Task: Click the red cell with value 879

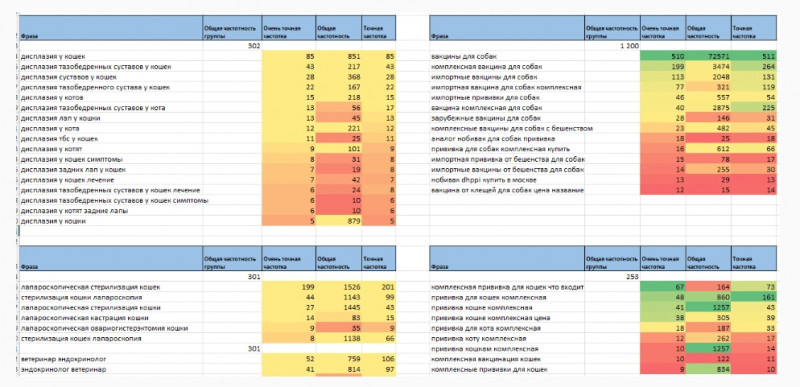Action: click(338, 221)
